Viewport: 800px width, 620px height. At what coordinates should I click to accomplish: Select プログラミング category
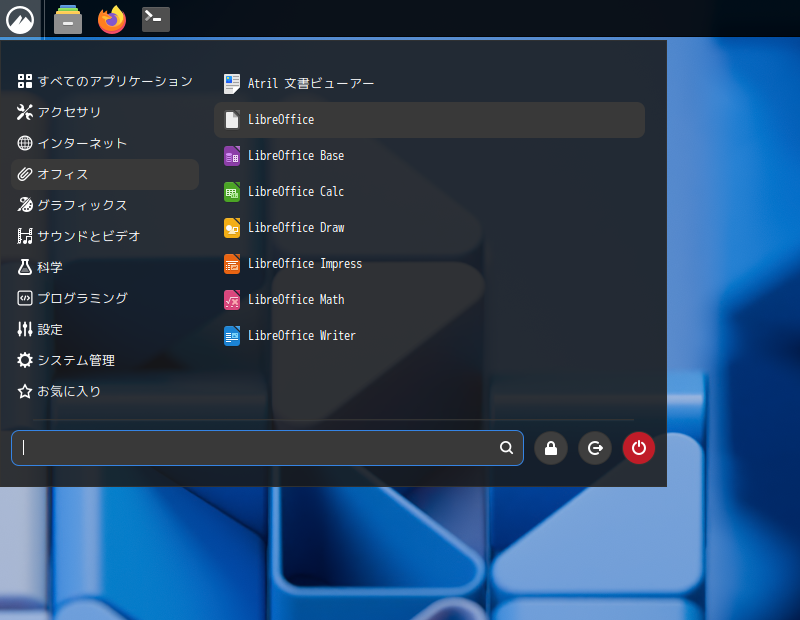pyautogui.click(x=105, y=298)
